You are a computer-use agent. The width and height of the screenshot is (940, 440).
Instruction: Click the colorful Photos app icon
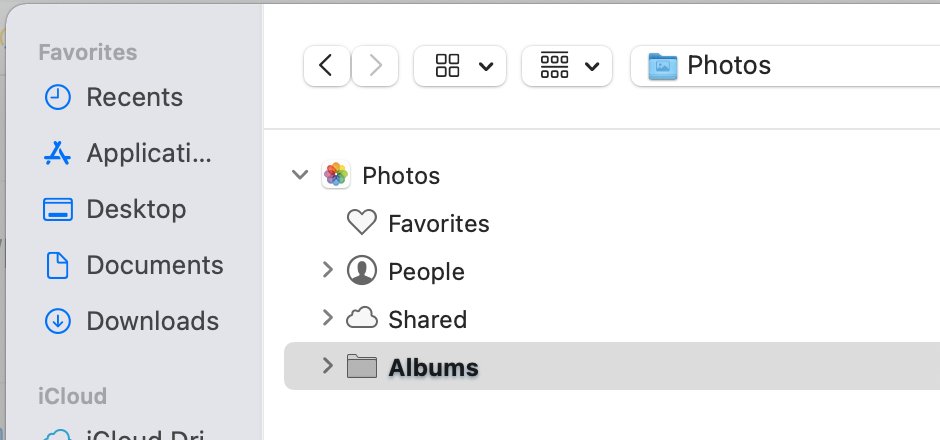tap(336, 175)
